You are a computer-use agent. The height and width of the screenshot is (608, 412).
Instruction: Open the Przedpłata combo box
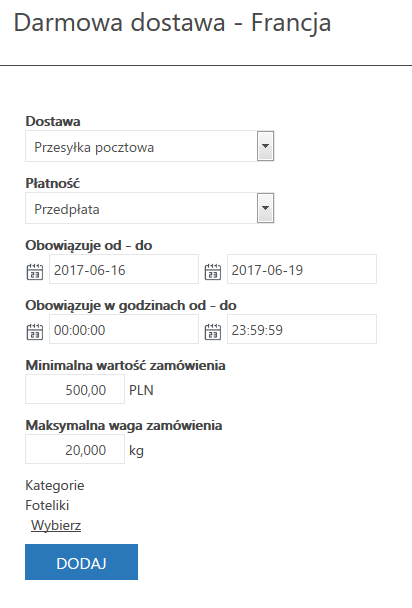[150, 208]
